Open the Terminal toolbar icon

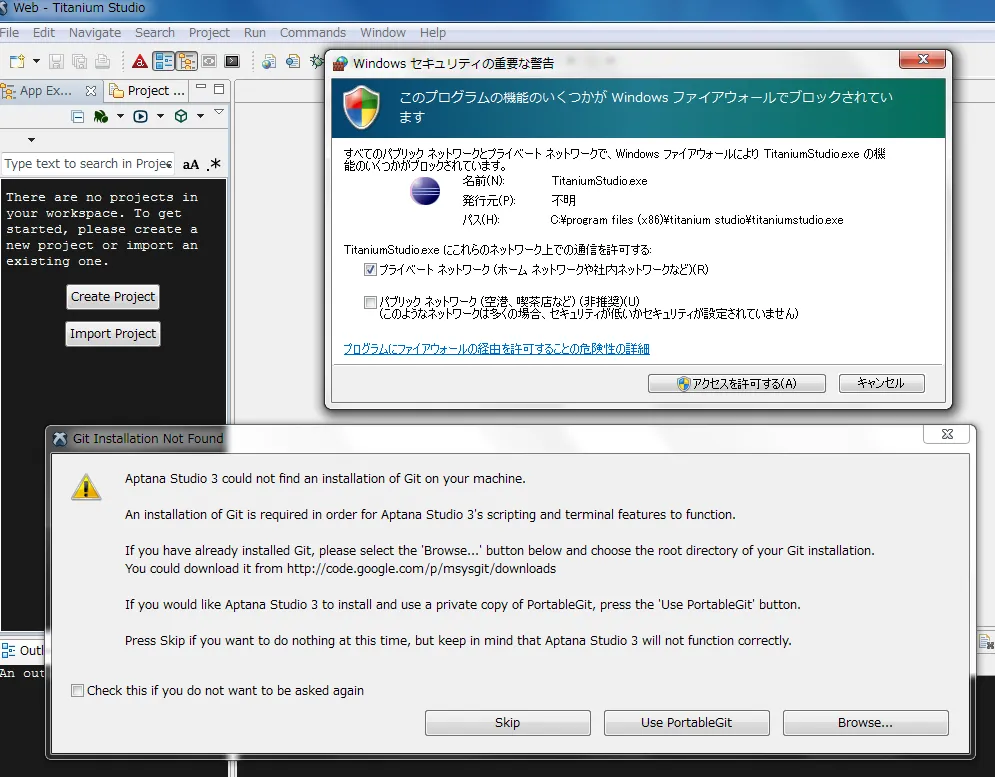pyautogui.click(x=232, y=61)
